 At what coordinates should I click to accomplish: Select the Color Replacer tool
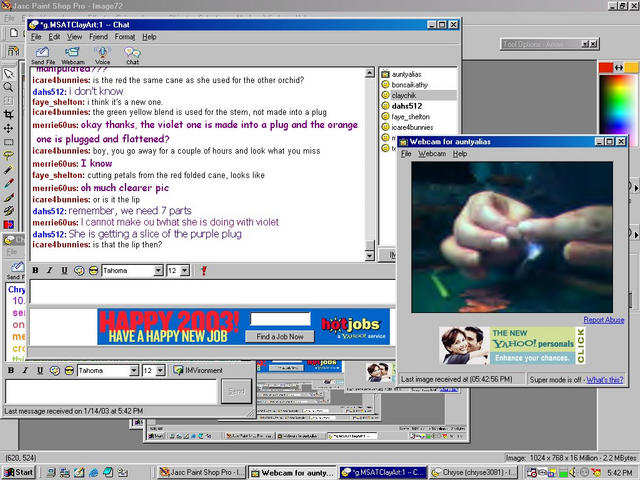(9, 224)
